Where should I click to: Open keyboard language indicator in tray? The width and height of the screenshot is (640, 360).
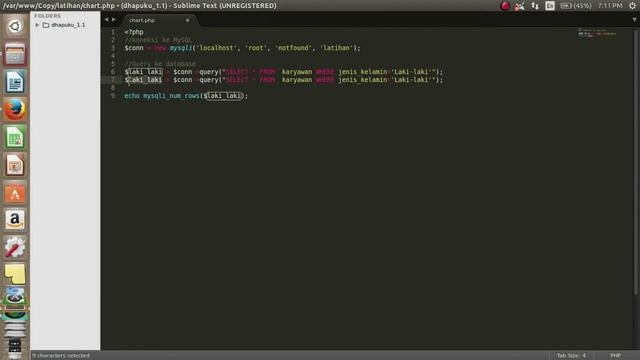(x=550, y=6)
